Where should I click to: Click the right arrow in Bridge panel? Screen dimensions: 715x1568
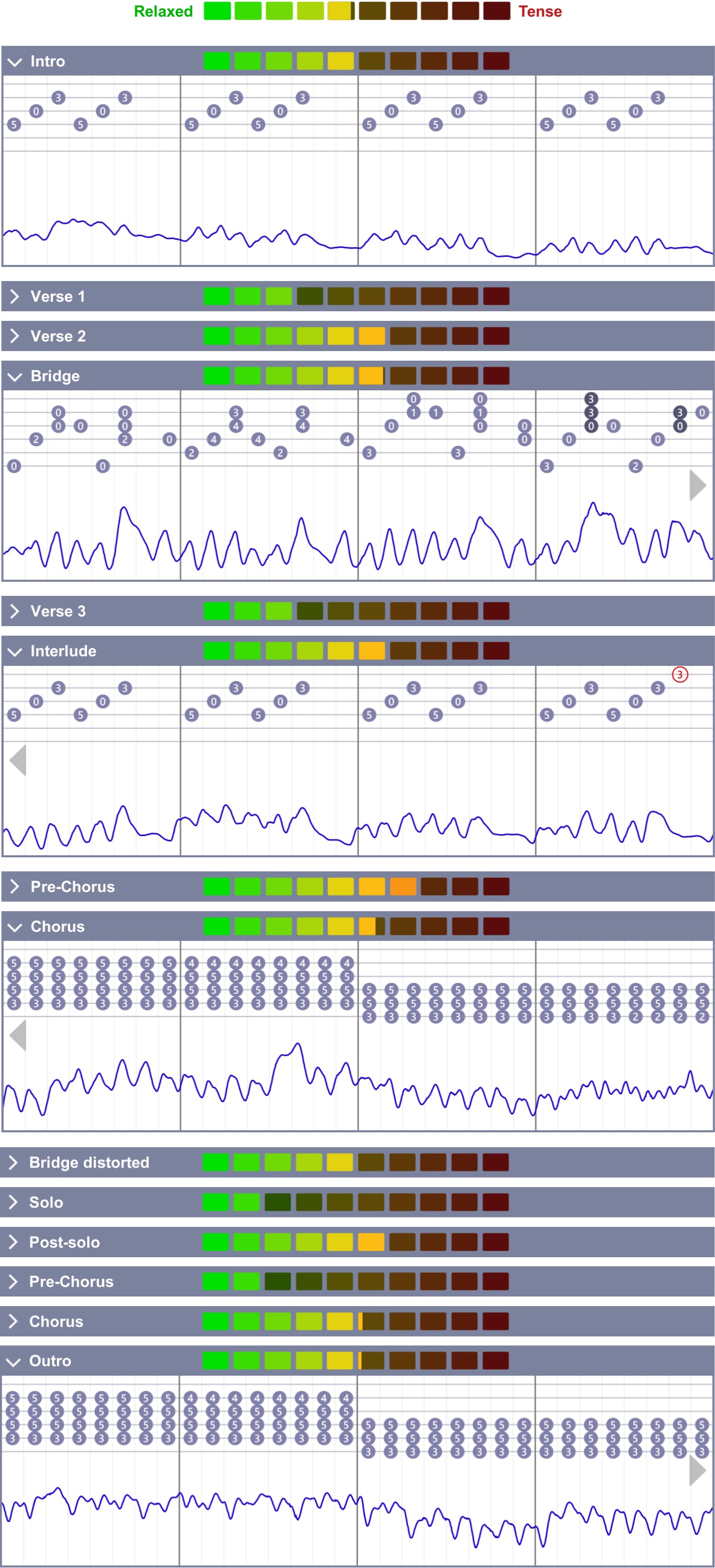click(697, 485)
